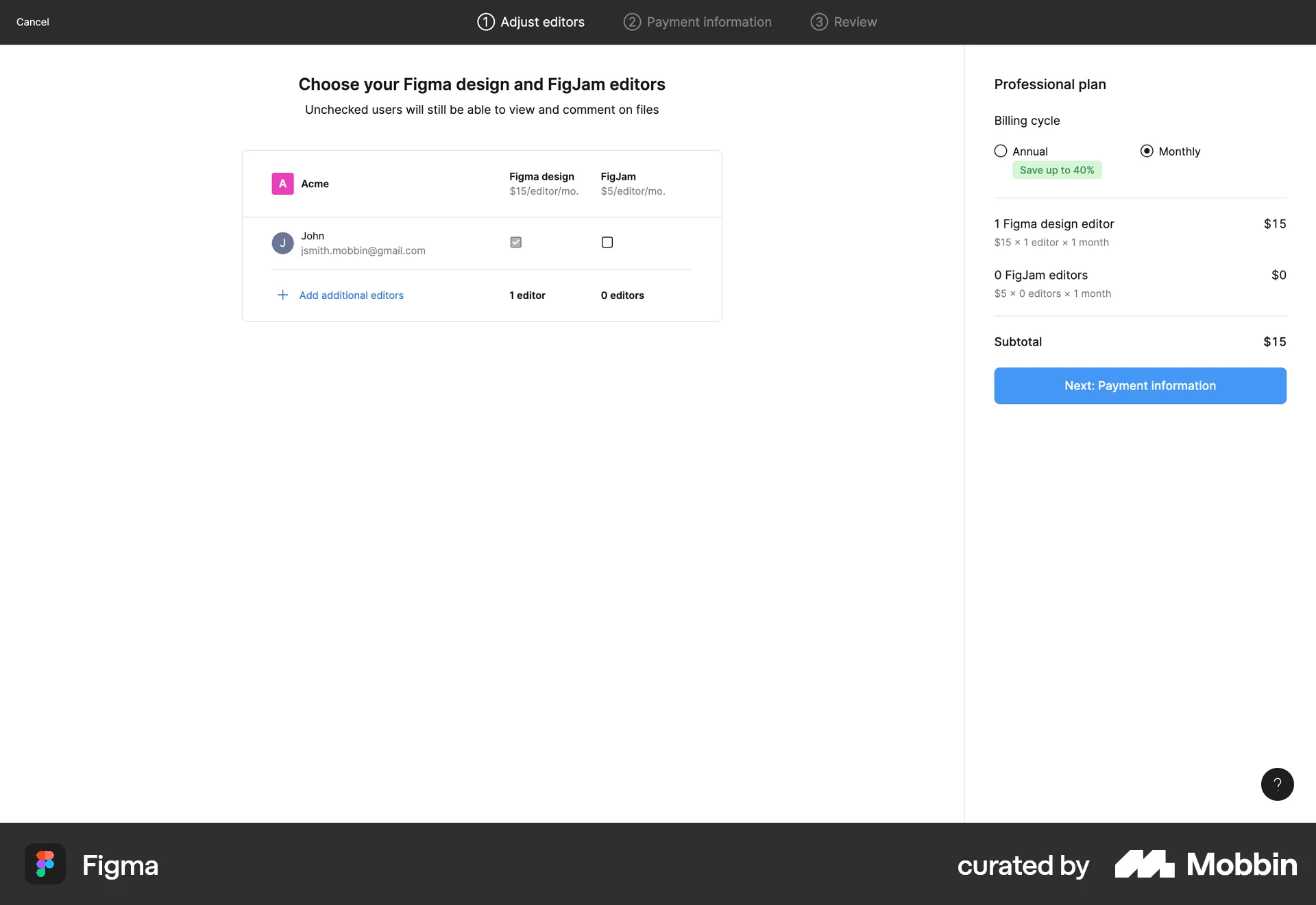Click Add additional editors

coord(351,295)
